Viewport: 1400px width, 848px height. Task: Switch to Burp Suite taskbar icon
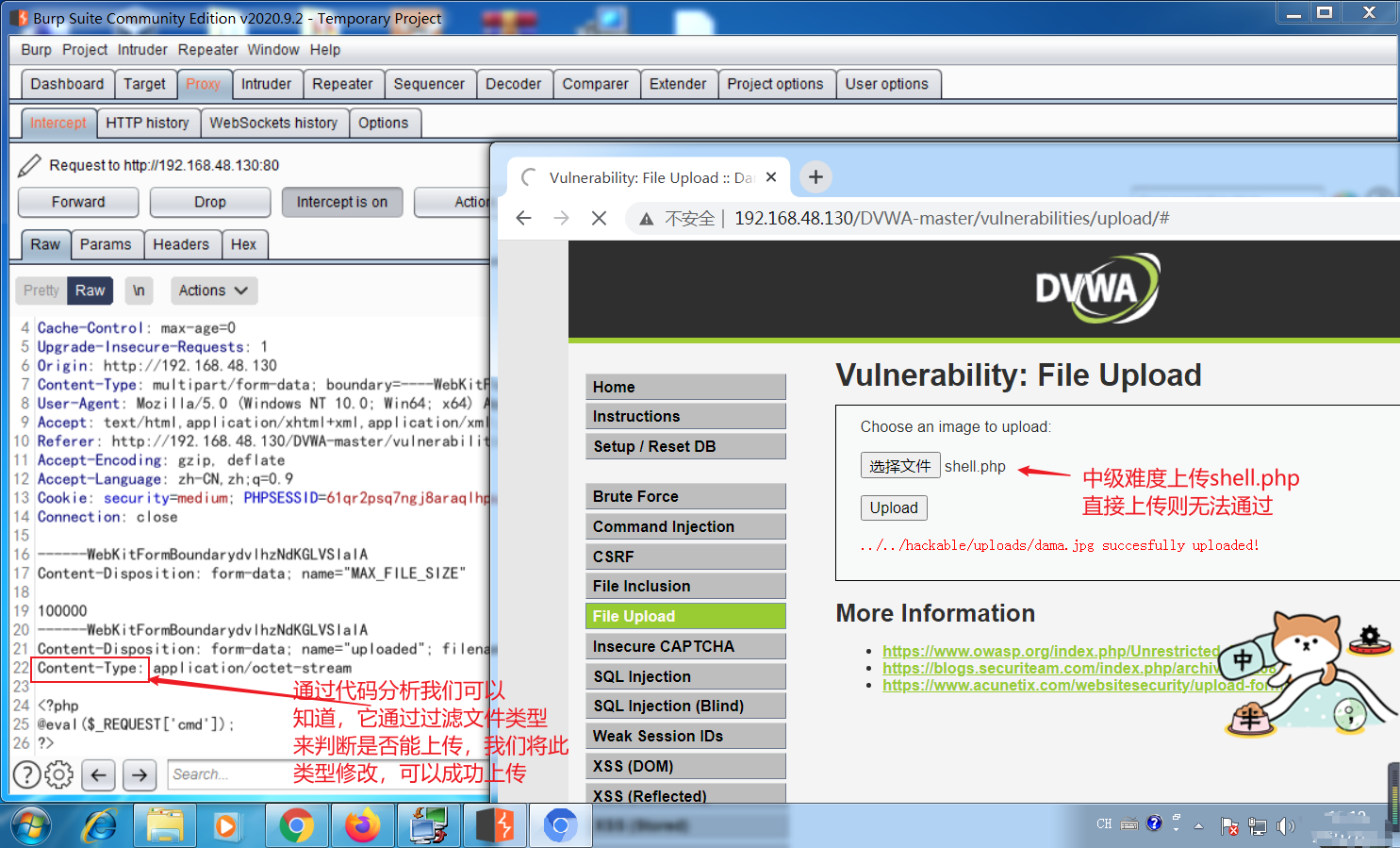(x=495, y=827)
